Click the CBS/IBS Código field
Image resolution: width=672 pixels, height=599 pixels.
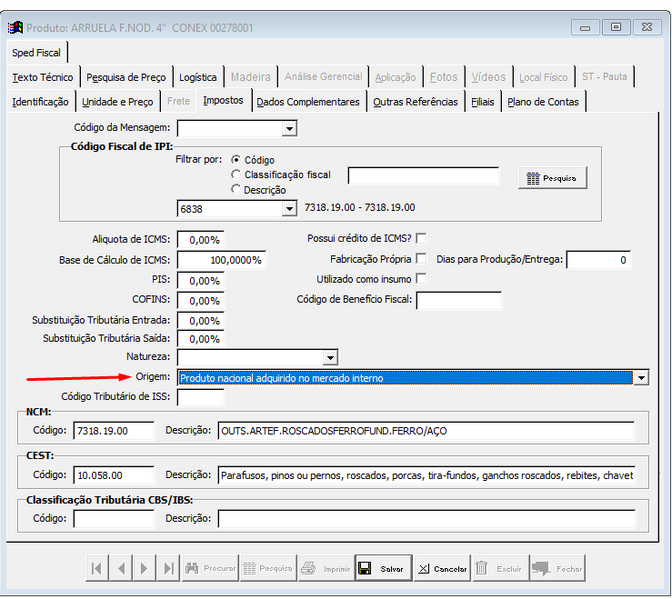pos(114,518)
